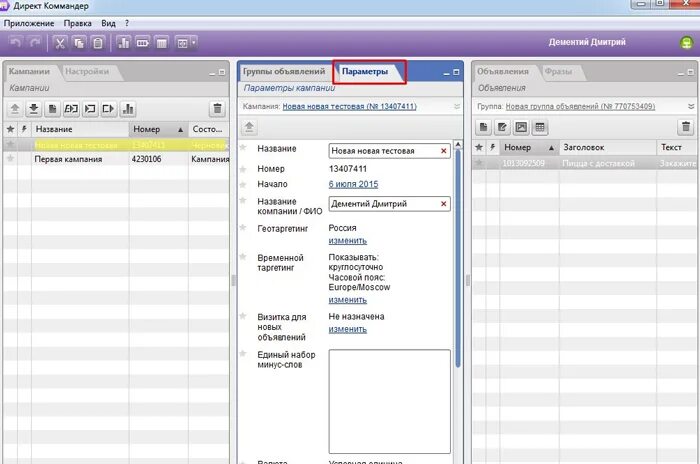The height and width of the screenshot is (464, 700).
Task: Click the Cut scissors icon
Action: click(x=60, y=43)
